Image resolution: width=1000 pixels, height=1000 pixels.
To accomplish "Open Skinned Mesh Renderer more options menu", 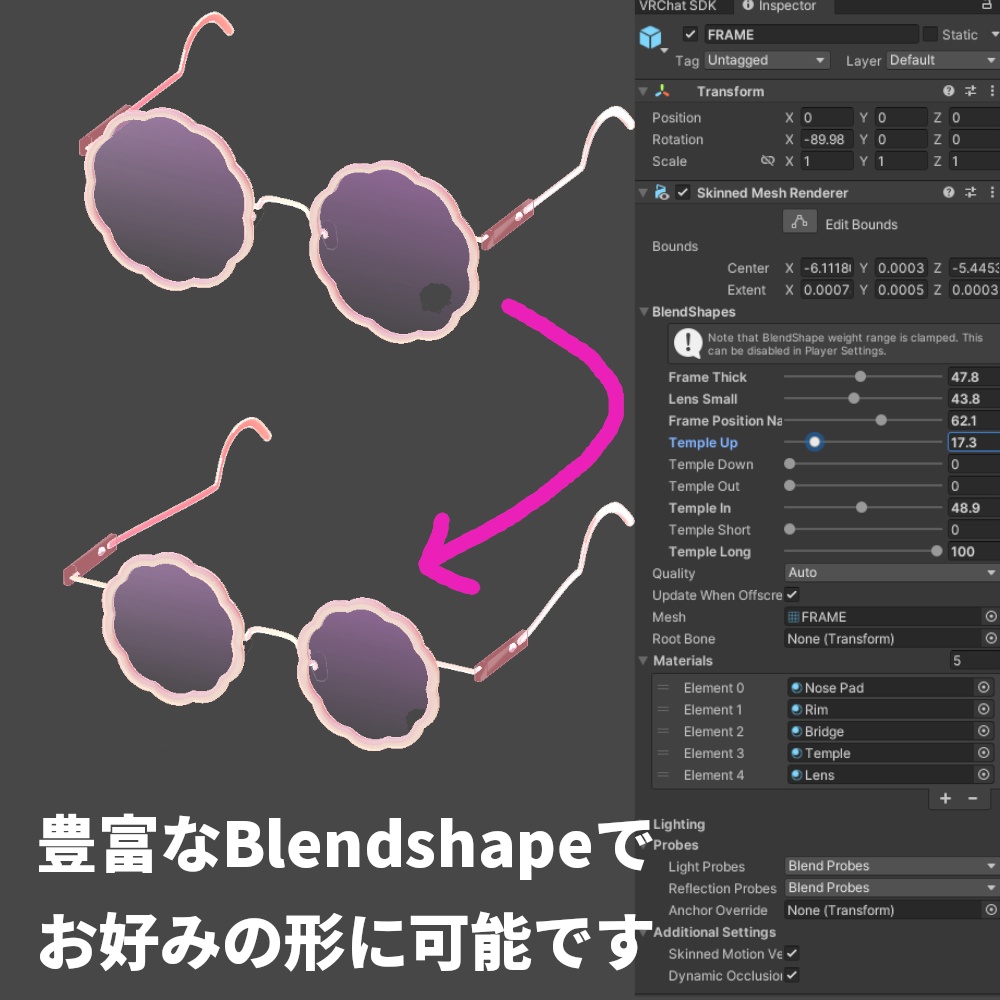I will tap(992, 192).
